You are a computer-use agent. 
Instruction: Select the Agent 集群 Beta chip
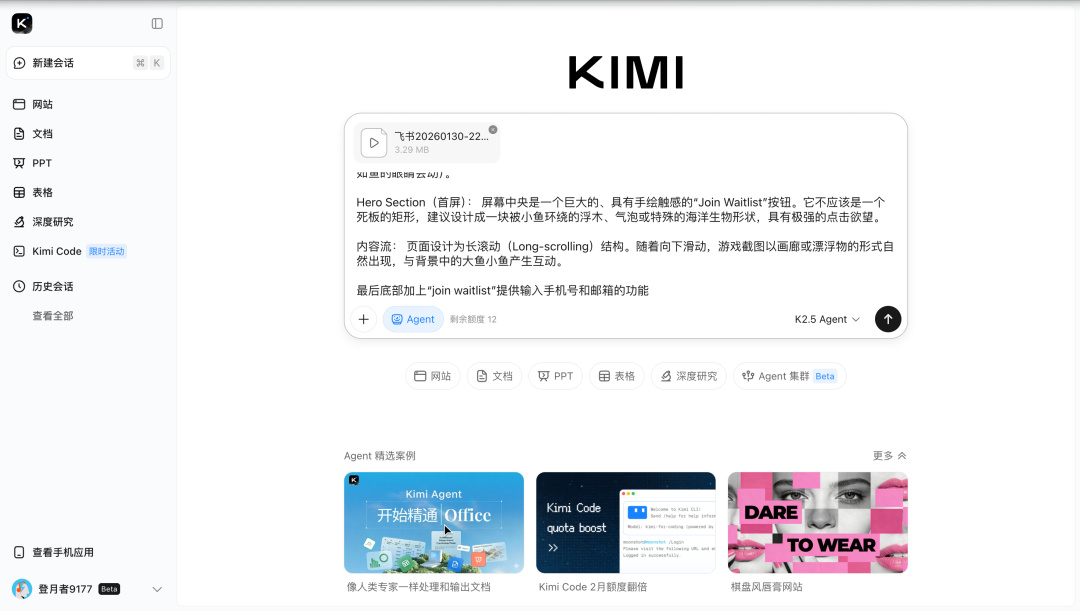[x=789, y=376]
